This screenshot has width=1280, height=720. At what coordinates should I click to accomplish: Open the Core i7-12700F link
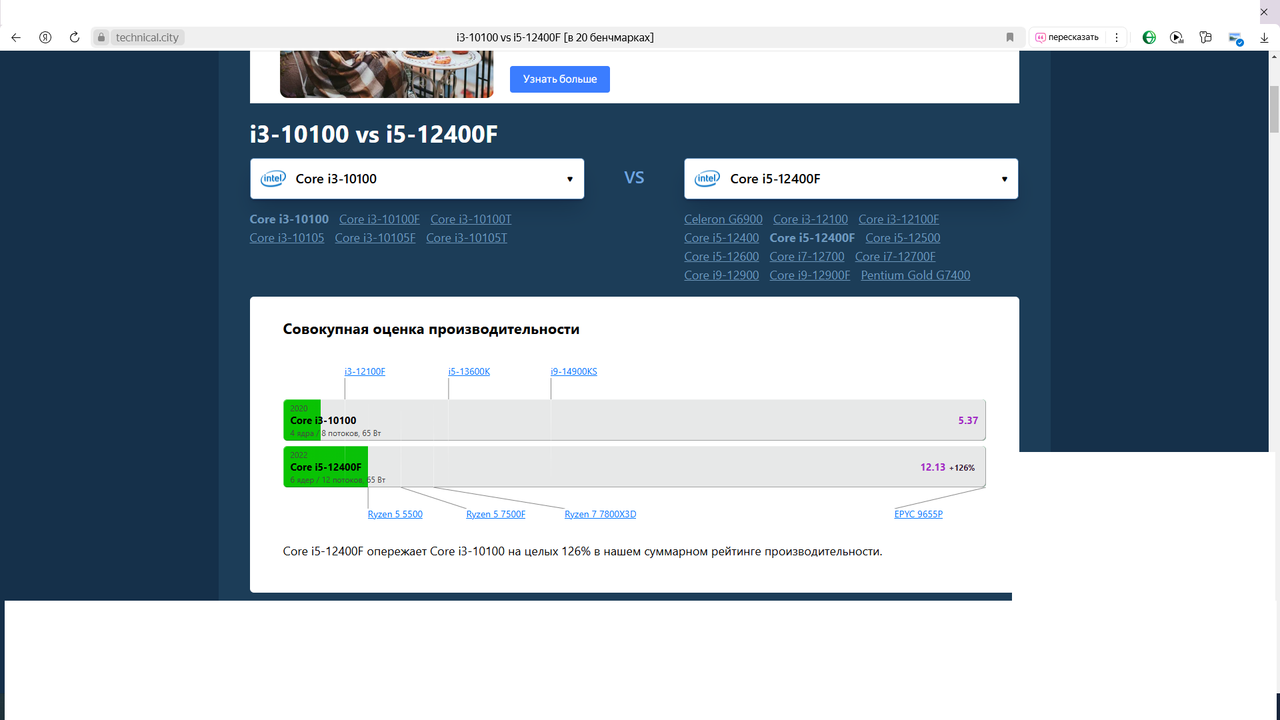[x=895, y=257]
